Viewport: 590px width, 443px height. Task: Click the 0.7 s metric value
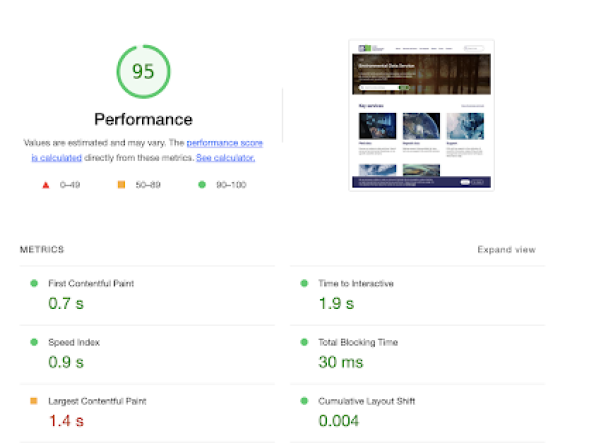[x=66, y=303]
